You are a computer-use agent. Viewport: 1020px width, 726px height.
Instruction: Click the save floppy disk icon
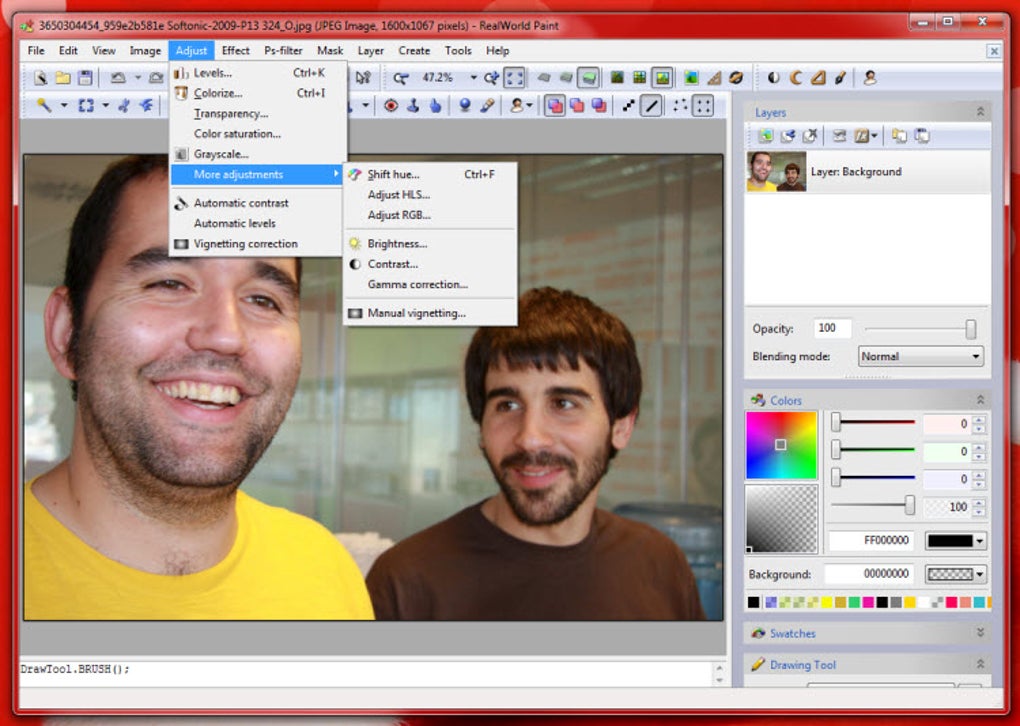coord(85,78)
